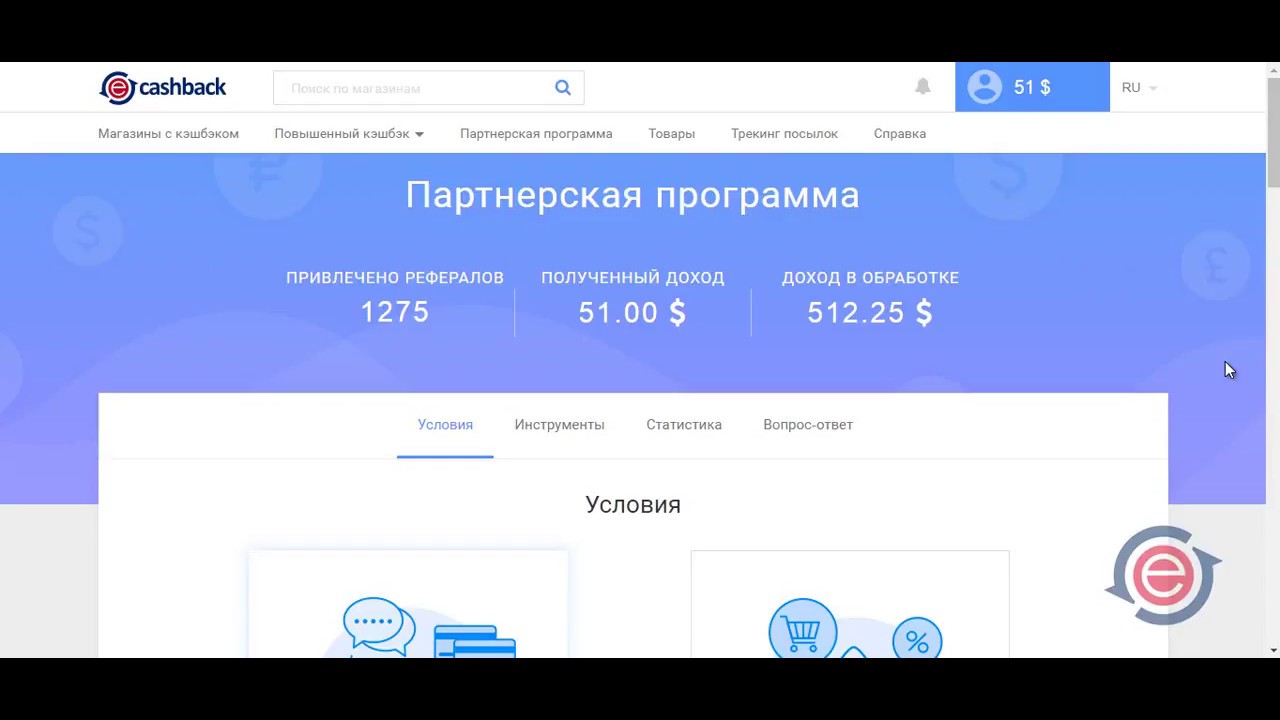
Task: Open the Трекинг посылок link
Action: (784, 134)
